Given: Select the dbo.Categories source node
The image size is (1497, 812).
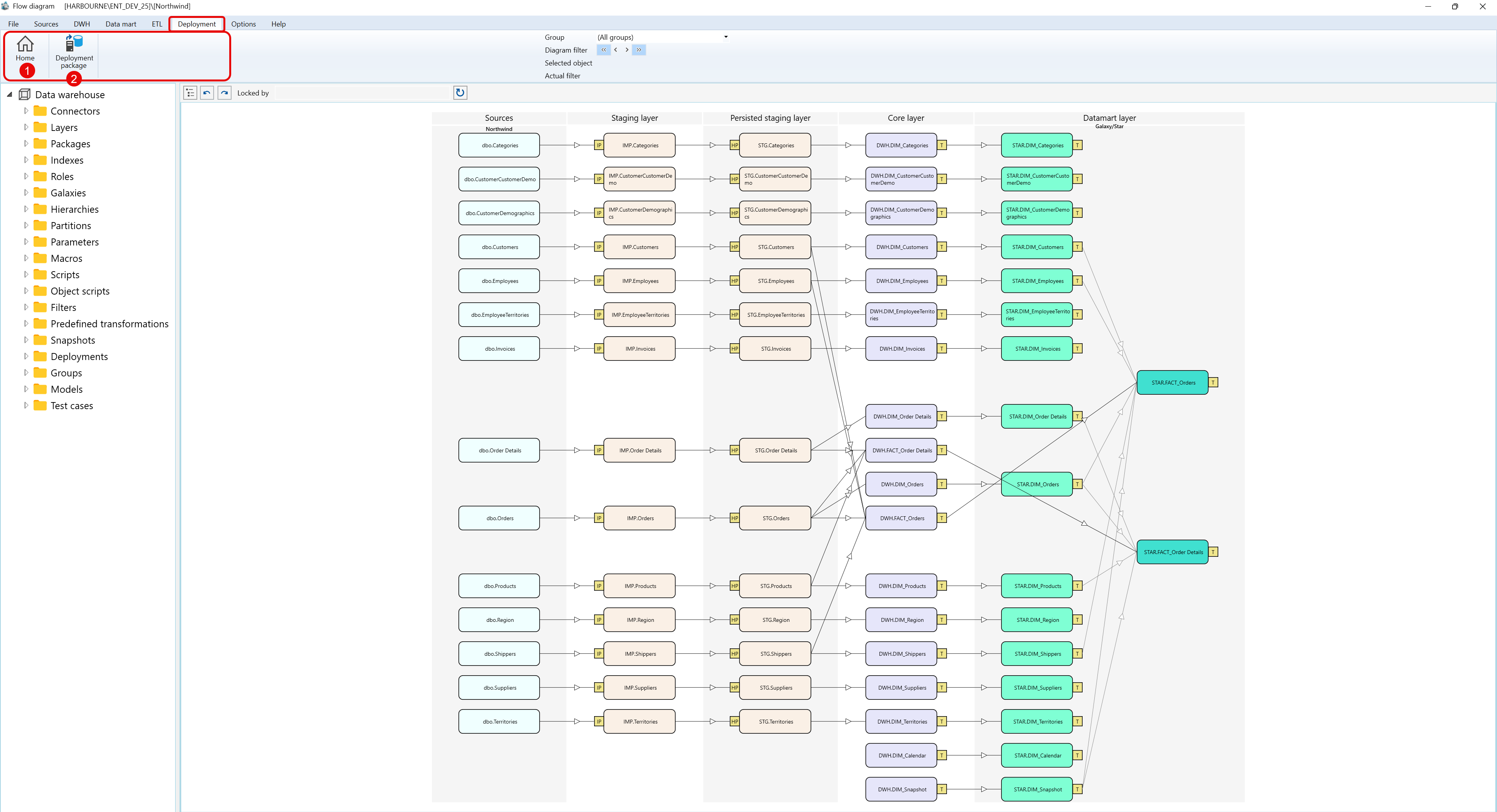Looking at the screenshot, I should click(499, 145).
